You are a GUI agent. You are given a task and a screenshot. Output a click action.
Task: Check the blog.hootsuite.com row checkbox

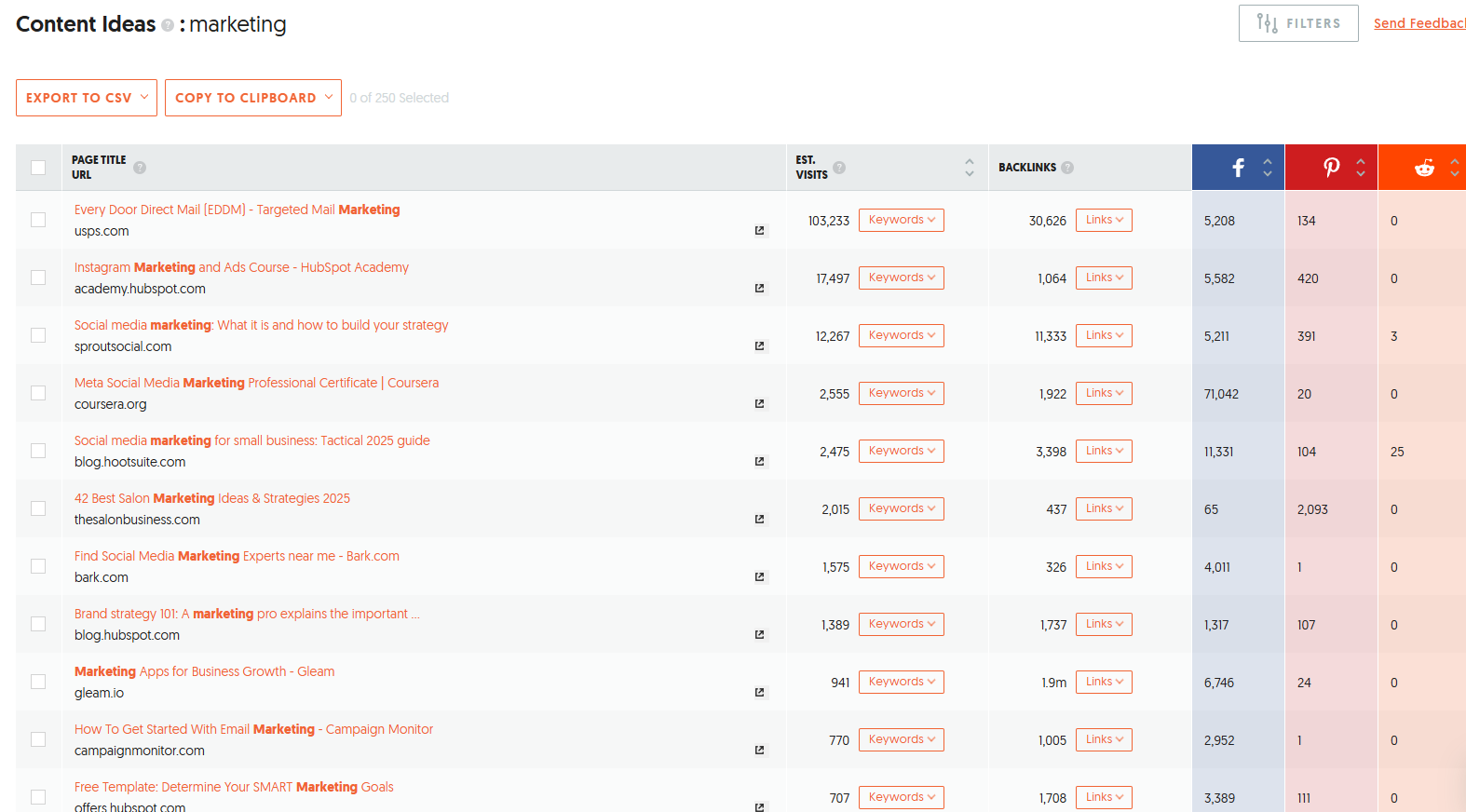38,451
